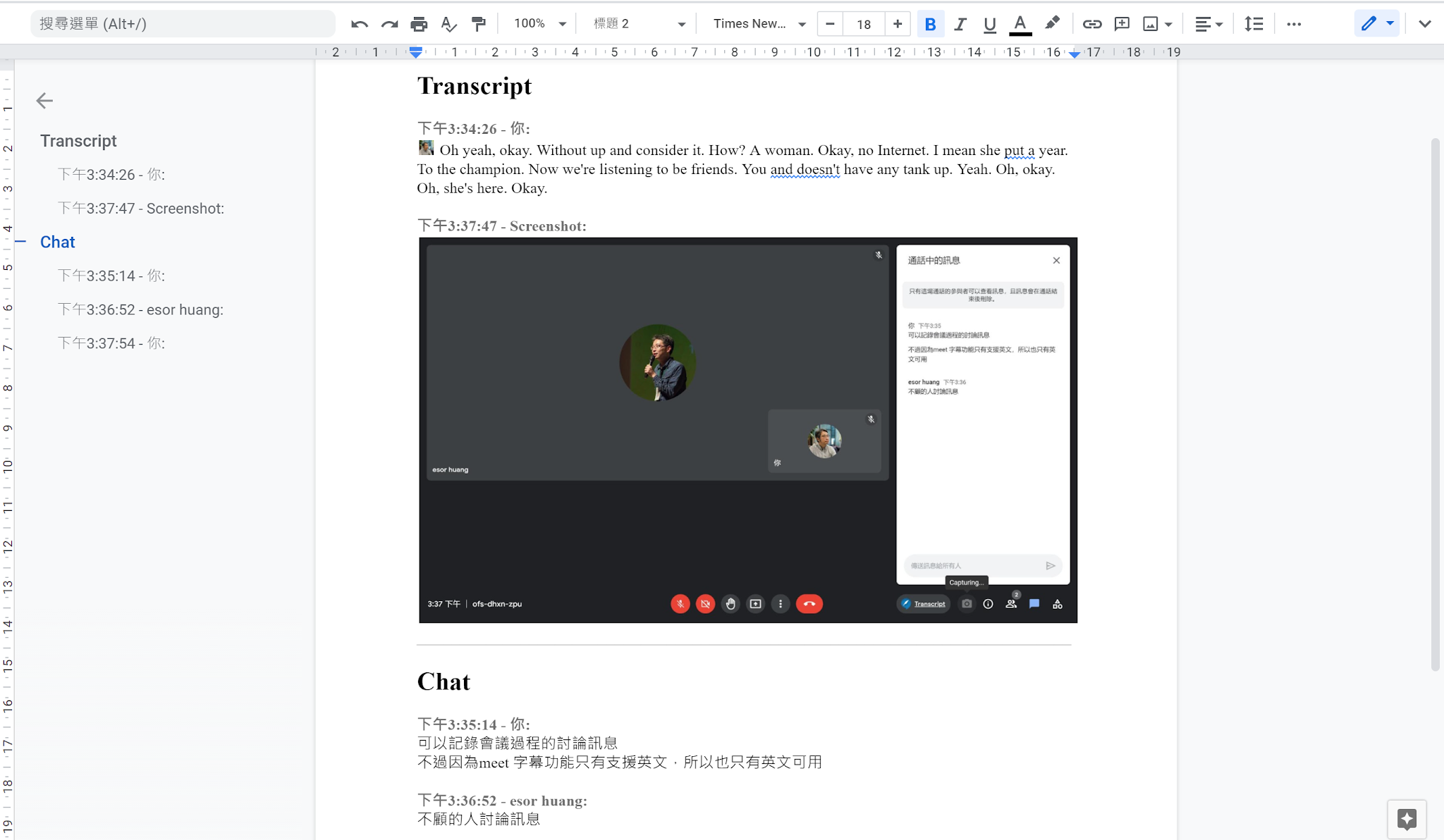Click the Redo icon
Viewport: 1444px width, 840px height.
389,23
